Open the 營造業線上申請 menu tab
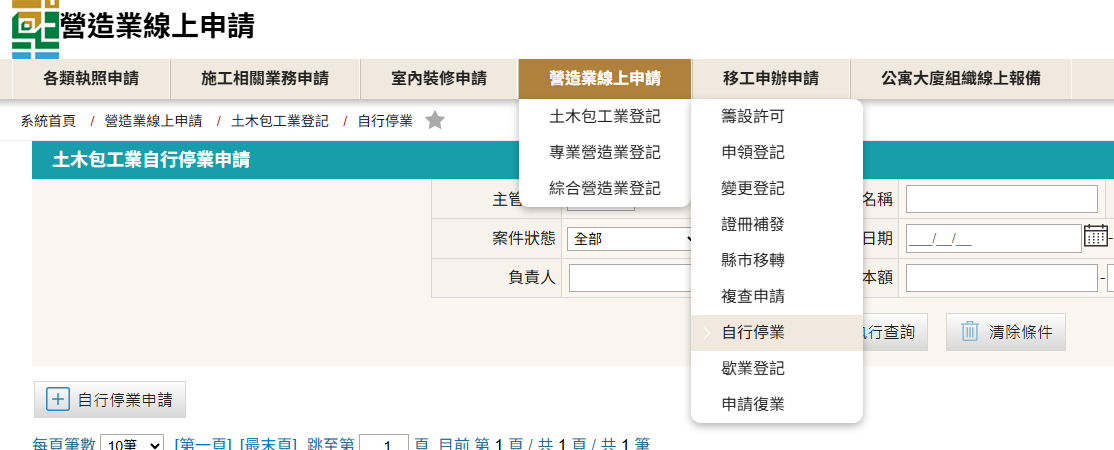 pos(604,78)
